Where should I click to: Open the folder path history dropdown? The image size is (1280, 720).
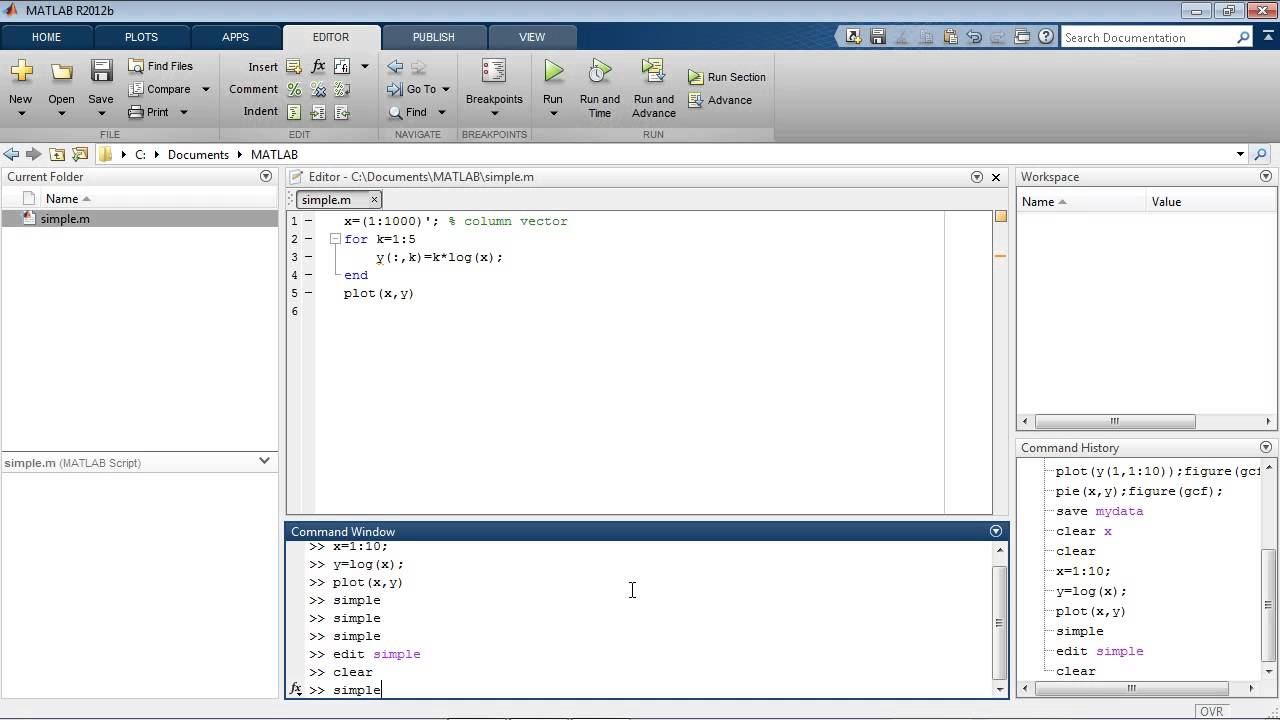click(1240, 154)
